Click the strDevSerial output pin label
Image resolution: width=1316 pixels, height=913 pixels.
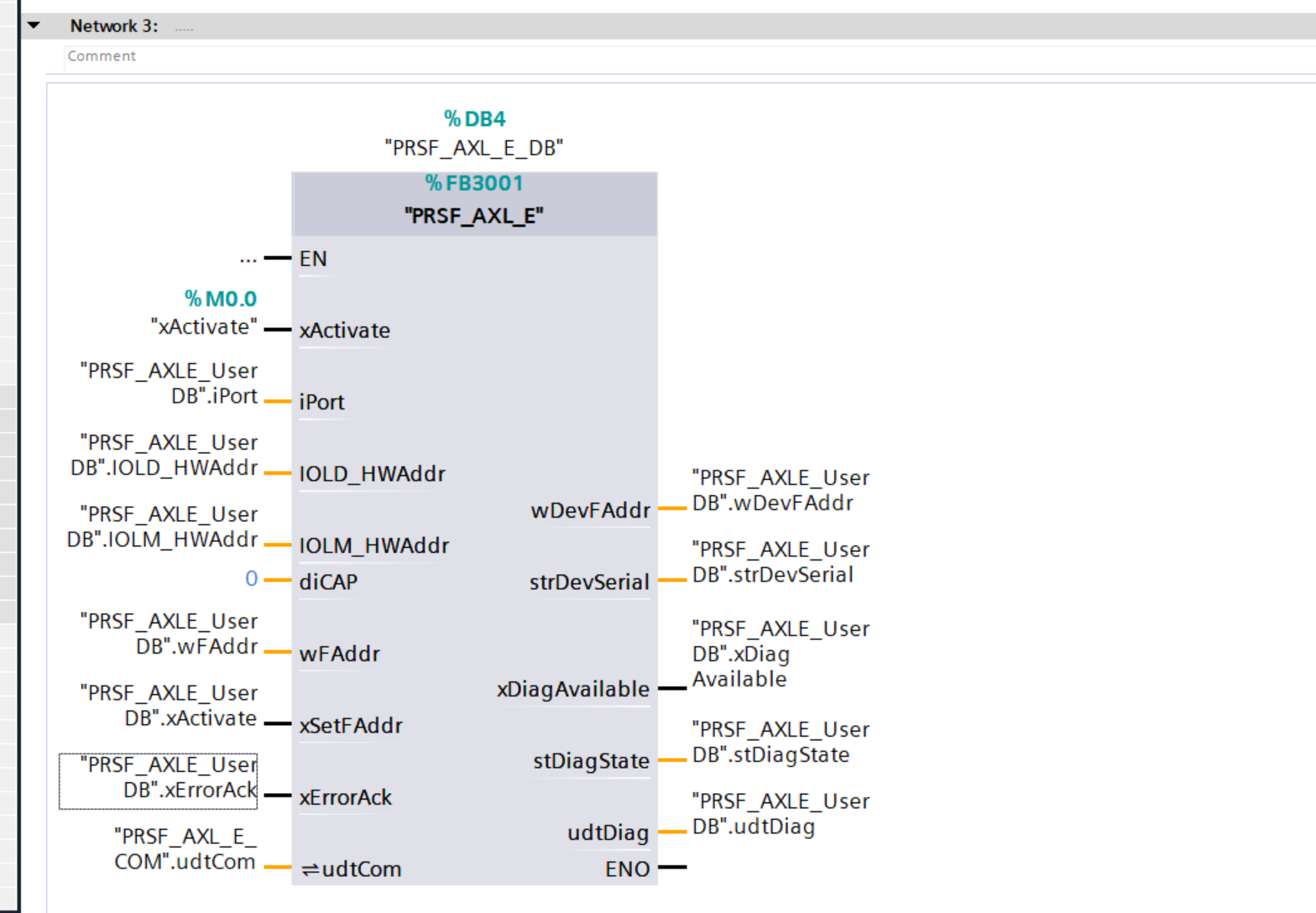589,582
